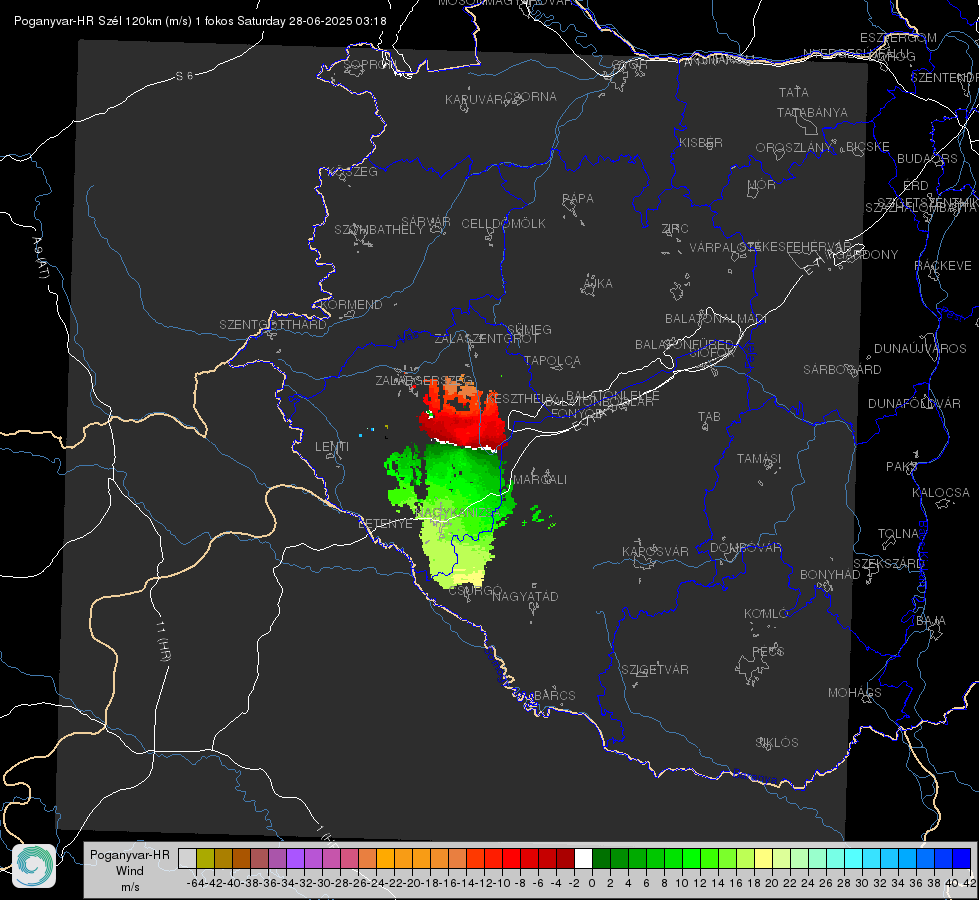Select the TAB town label

(x=709, y=417)
